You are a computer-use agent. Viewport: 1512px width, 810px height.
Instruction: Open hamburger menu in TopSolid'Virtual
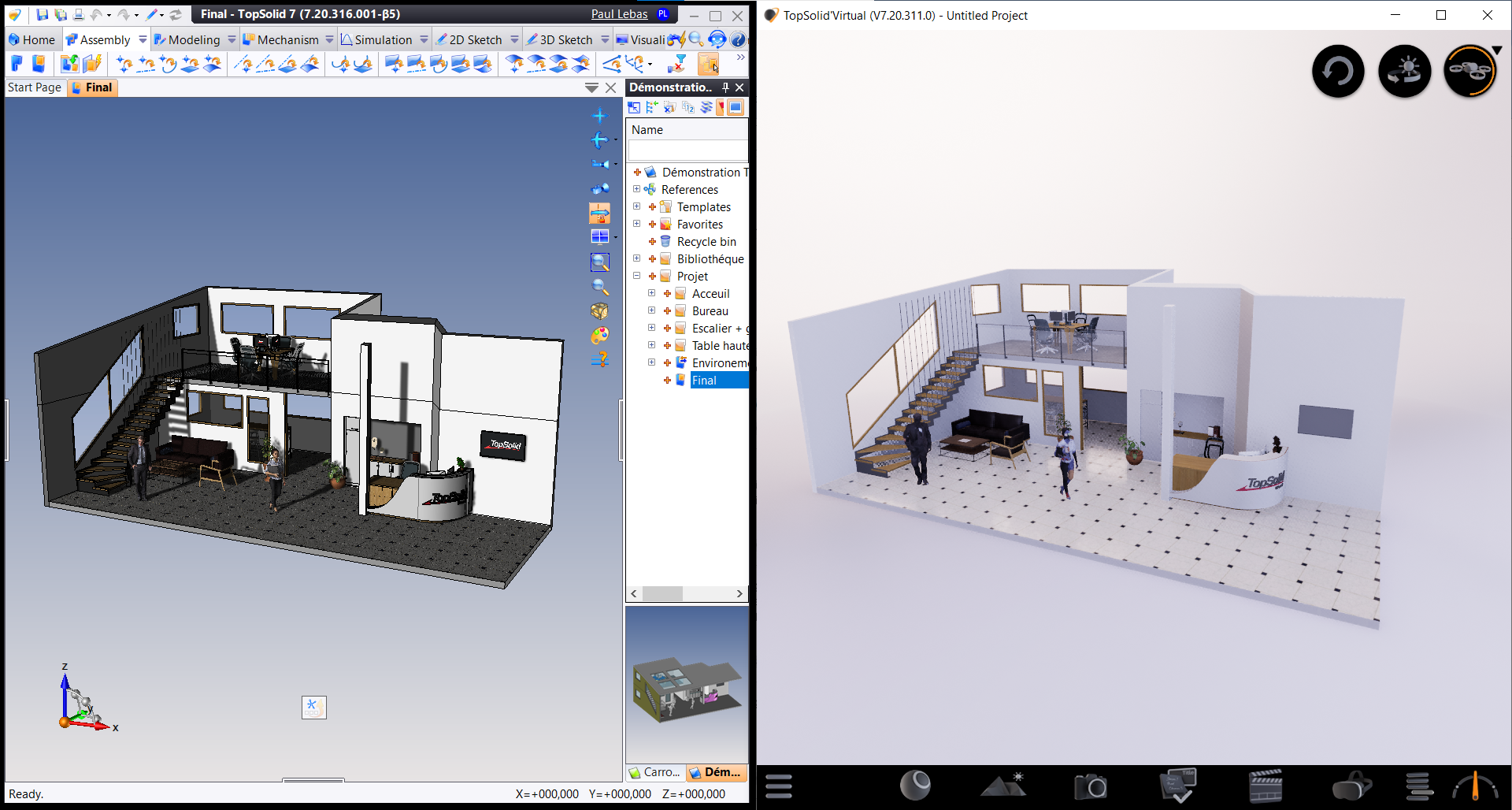pyautogui.click(x=778, y=786)
